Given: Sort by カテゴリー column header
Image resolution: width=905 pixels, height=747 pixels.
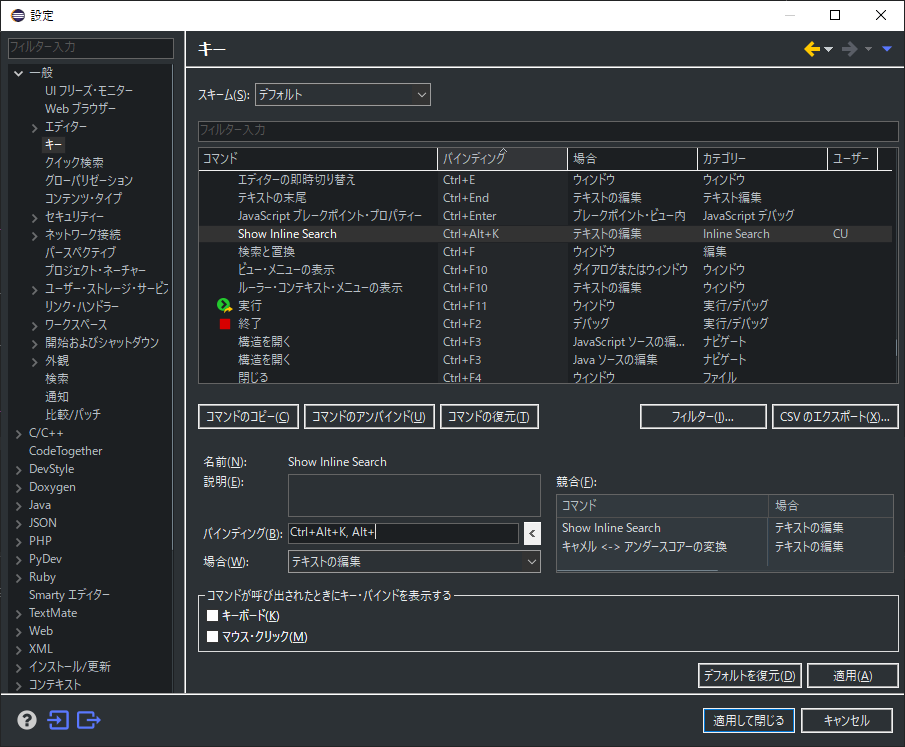Looking at the screenshot, I should 762,159.
